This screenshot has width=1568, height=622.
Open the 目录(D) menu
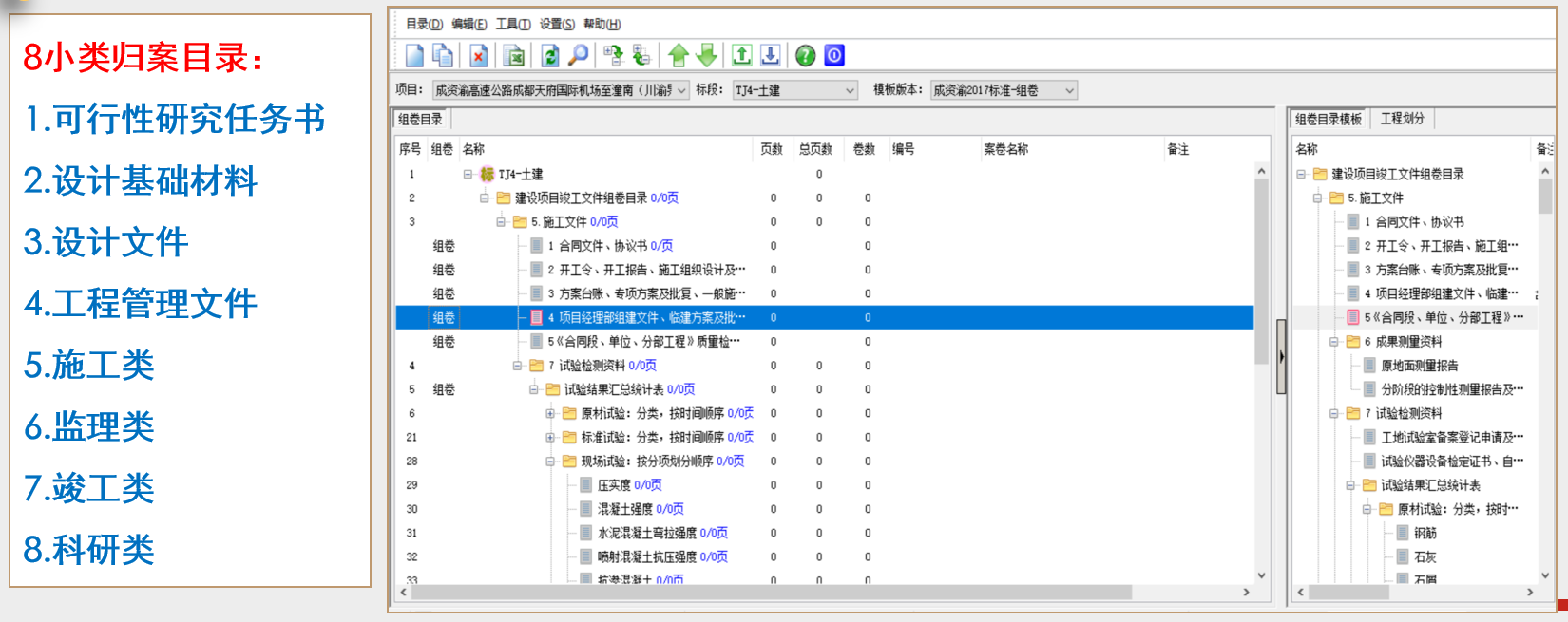[x=425, y=24]
